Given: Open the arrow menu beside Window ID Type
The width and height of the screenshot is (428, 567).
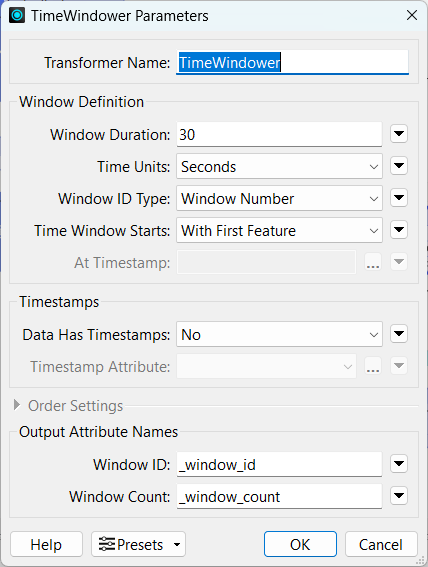Looking at the screenshot, I should (399, 198).
